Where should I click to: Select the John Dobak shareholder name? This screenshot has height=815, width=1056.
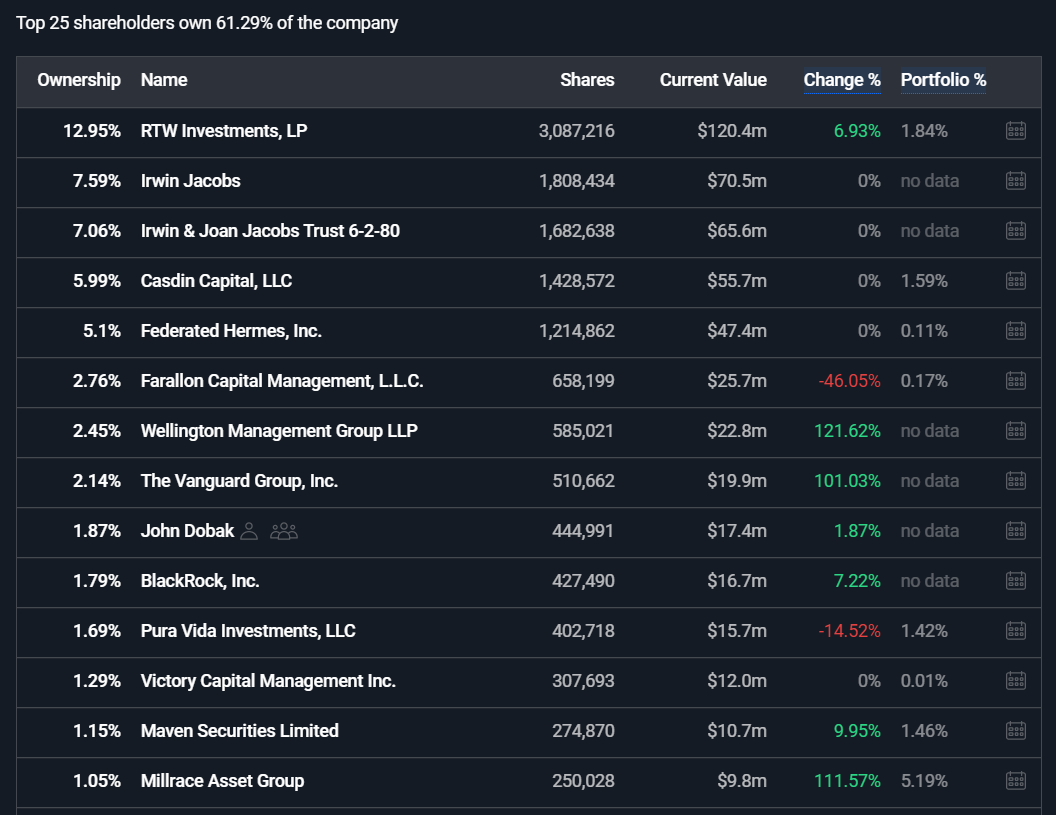[x=187, y=531]
